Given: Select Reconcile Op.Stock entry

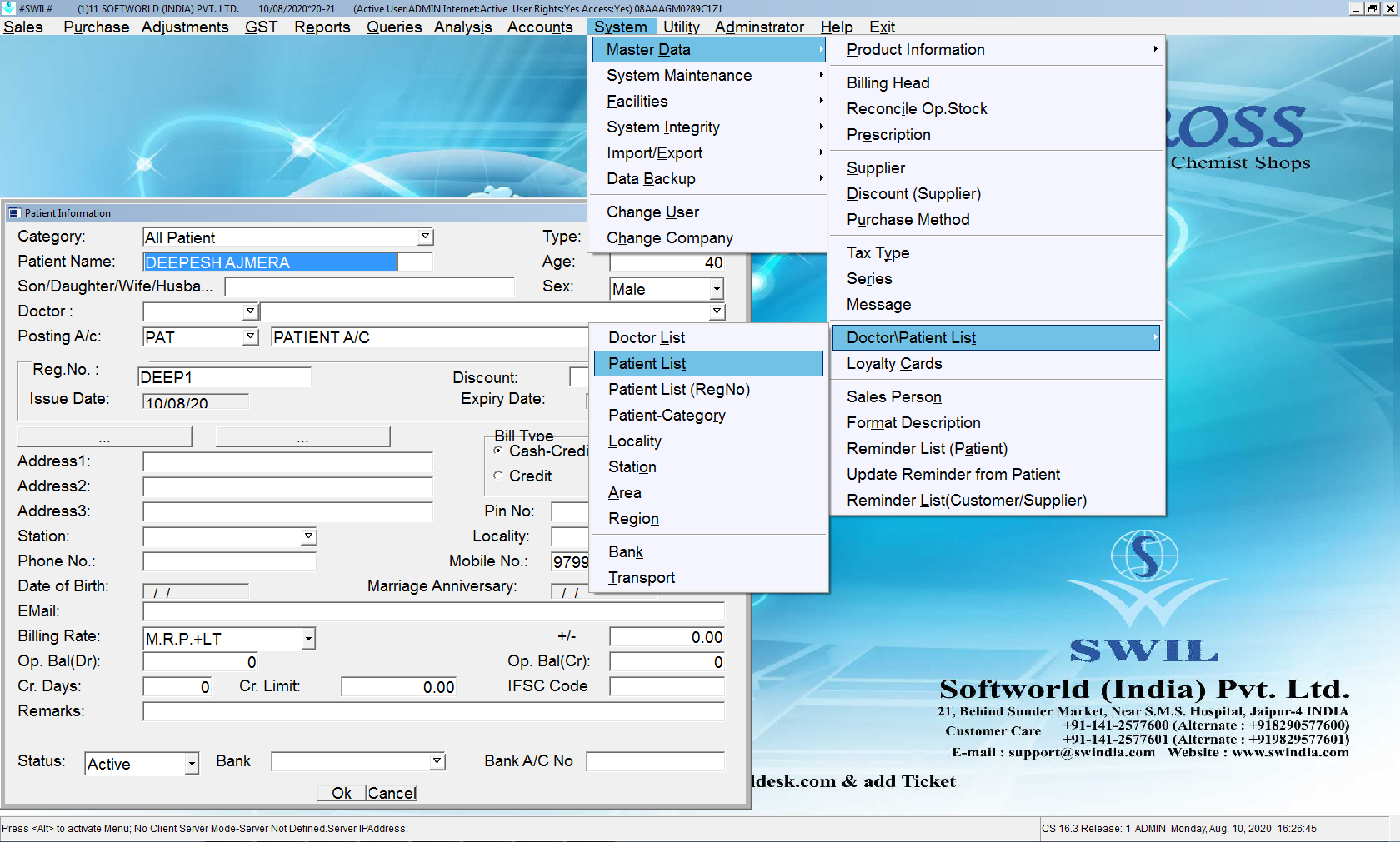Looking at the screenshot, I should click(x=996, y=108).
